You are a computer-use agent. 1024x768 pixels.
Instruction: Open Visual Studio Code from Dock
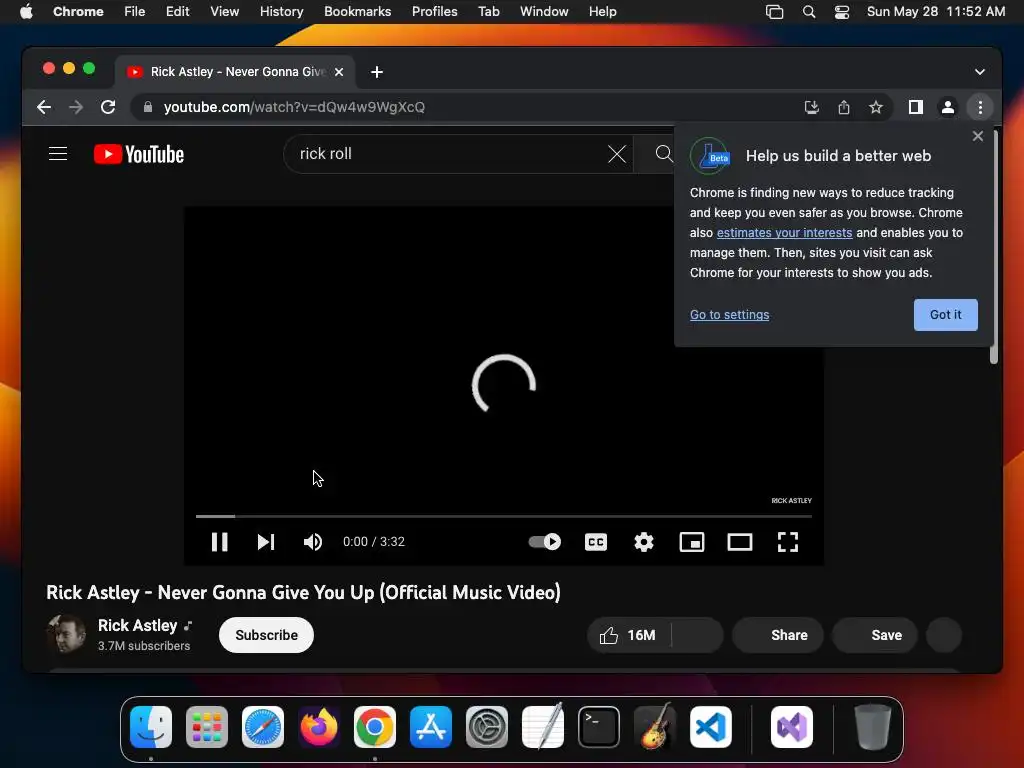(x=711, y=727)
